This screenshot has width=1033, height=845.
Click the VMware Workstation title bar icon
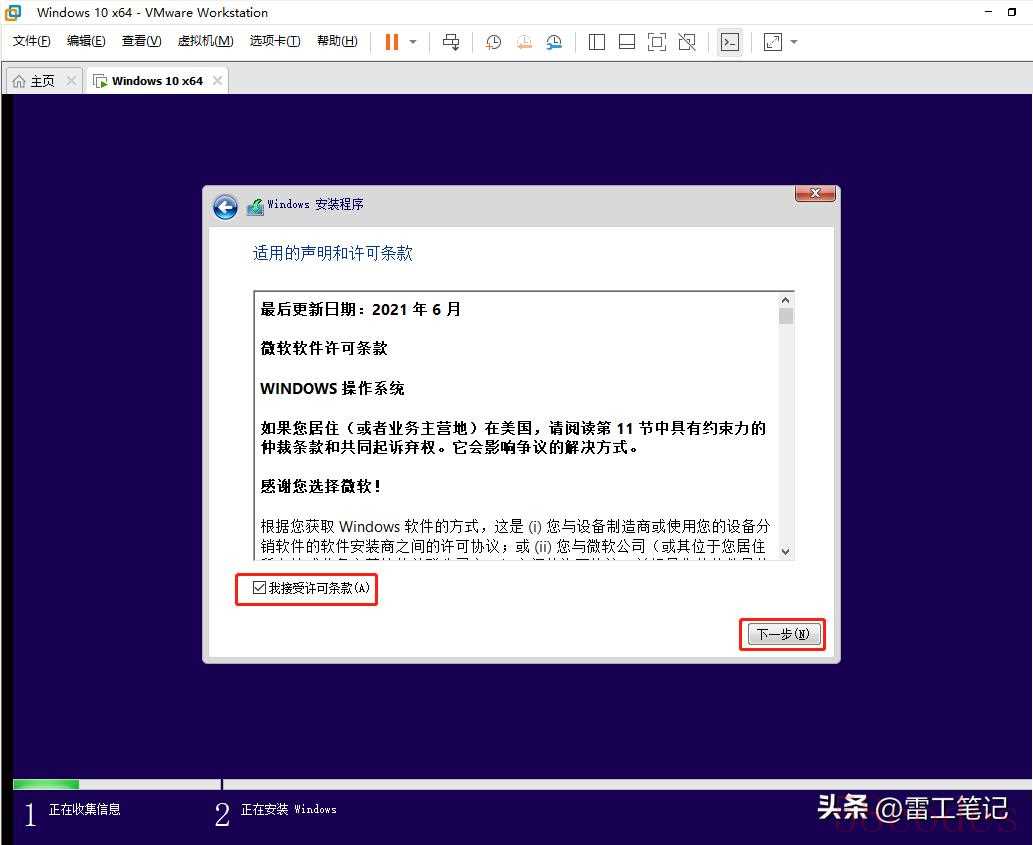tap(13, 13)
